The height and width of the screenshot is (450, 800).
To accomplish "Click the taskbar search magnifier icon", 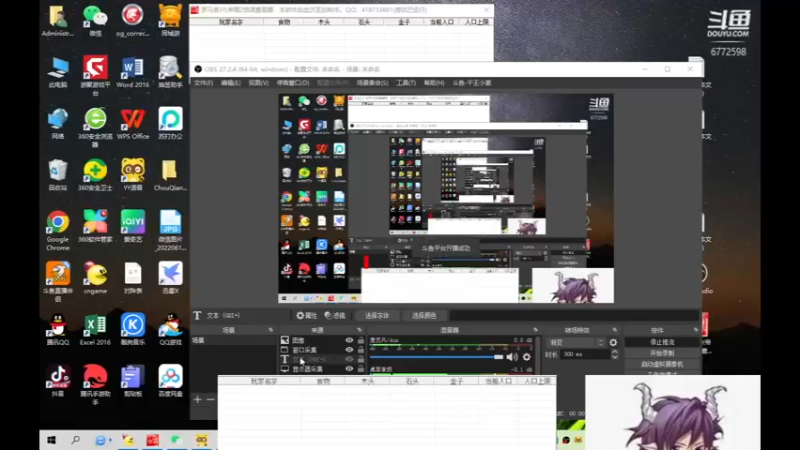I will pos(76,440).
